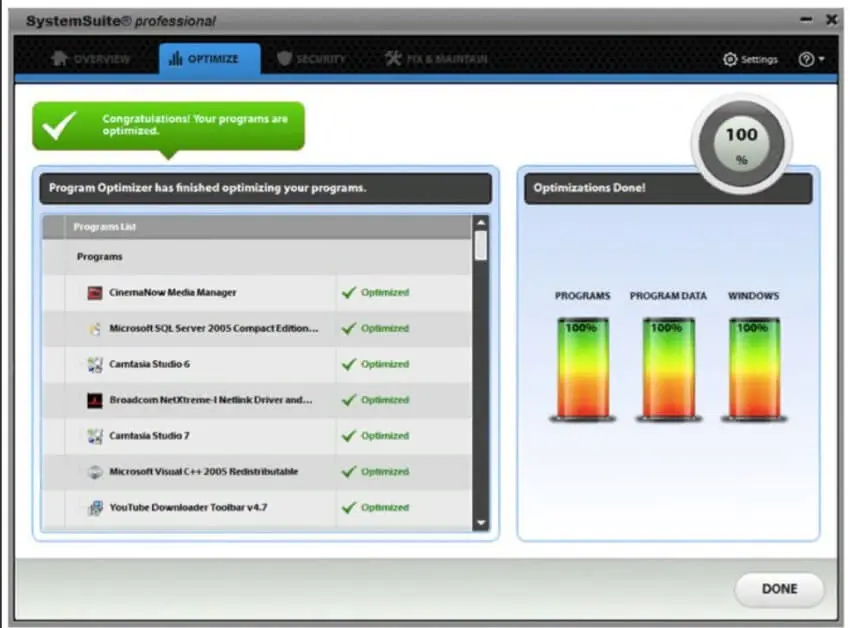The width and height of the screenshot is (850, 628).
Task: Select the Camtasia Studio 7 entry
Action: point(257,436)
